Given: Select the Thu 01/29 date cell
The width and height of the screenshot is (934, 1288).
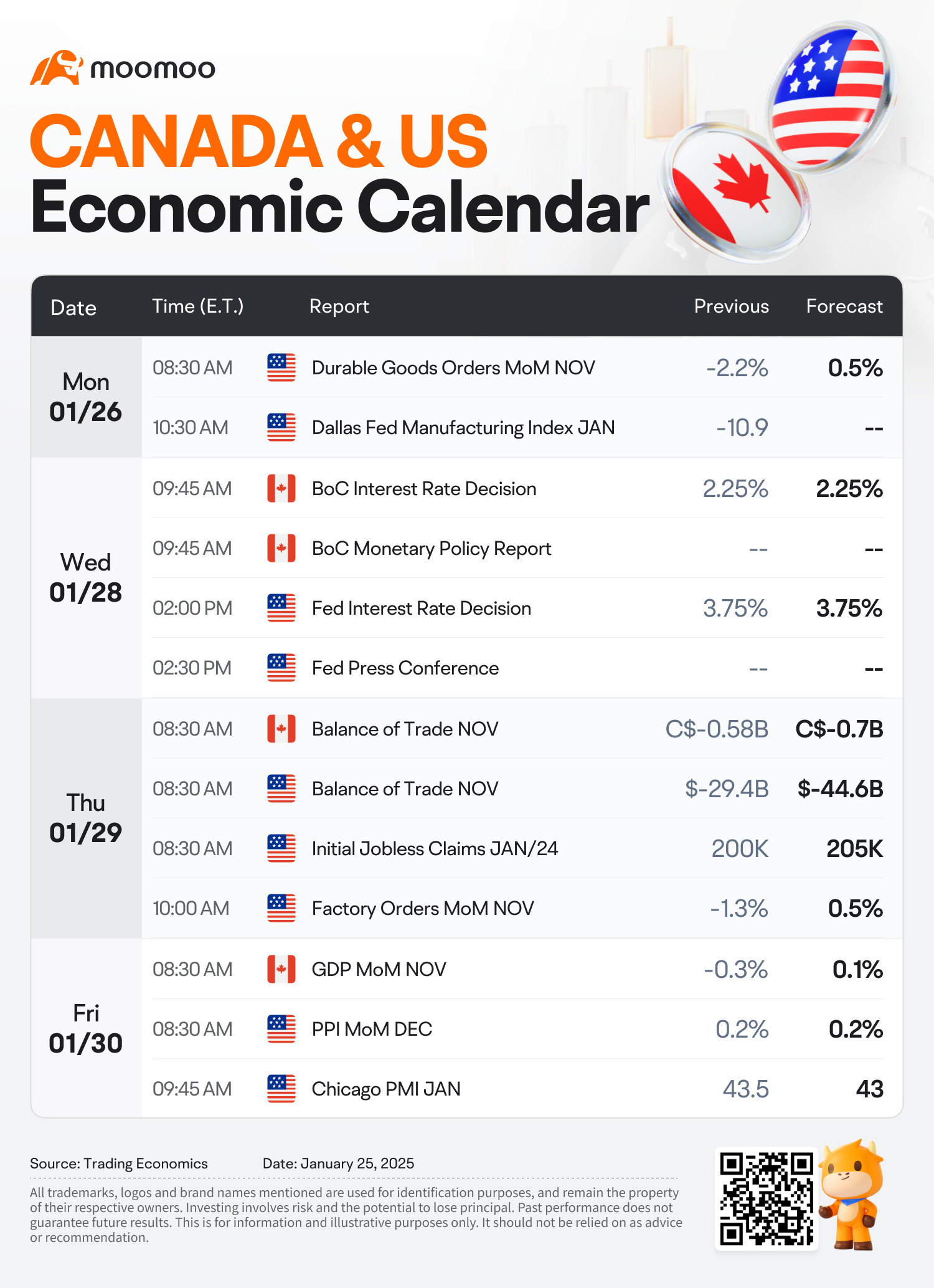Looking at the screenshot, I should [x=86, y=818].
